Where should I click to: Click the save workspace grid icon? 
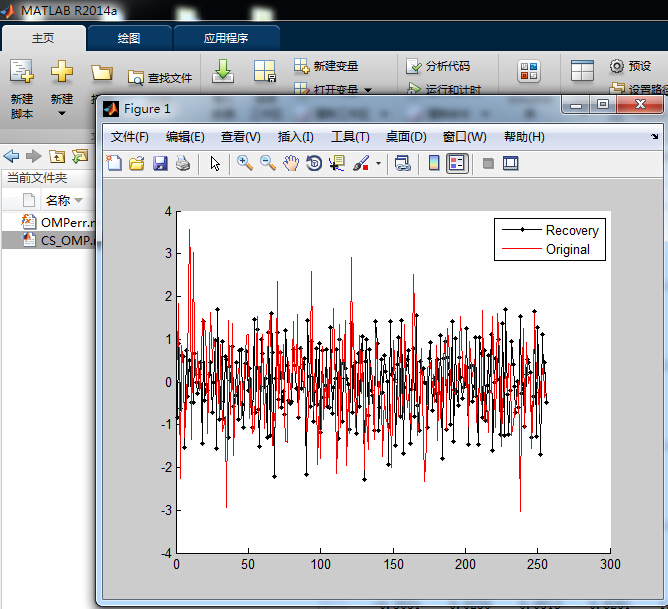pyautogui.click(x=265, y=71)
